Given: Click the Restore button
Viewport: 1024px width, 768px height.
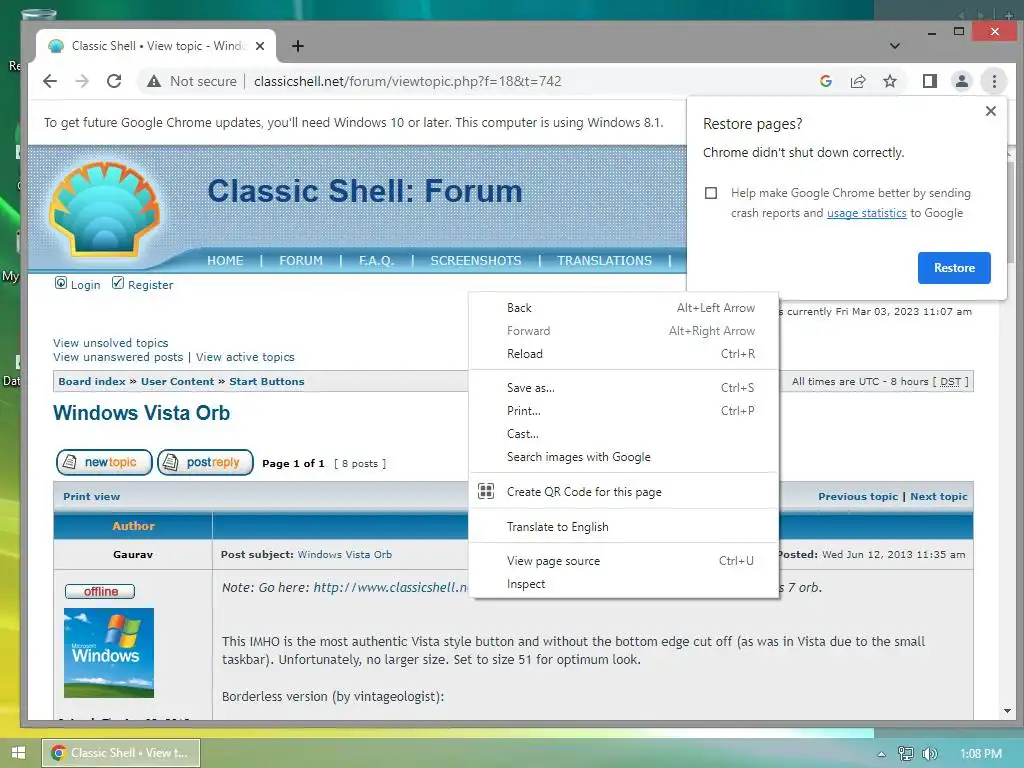Looking at the screenshot, I should tap(953, 268).
